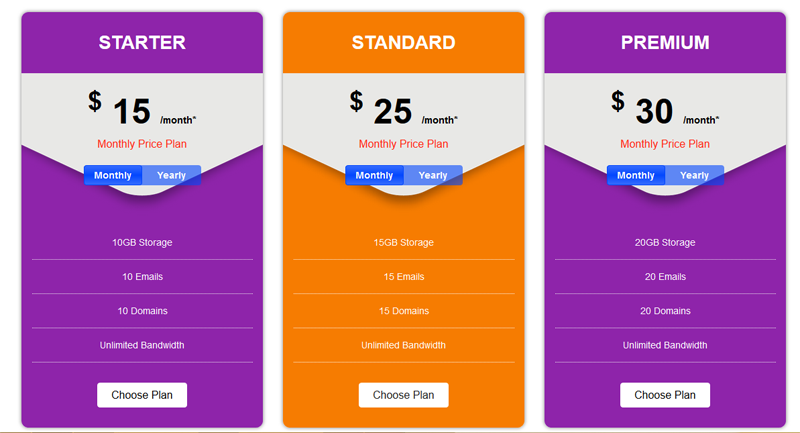Viewport: 800px width, 433px height.
Task: Choose the Standard plan
Action: coord(404,395)
